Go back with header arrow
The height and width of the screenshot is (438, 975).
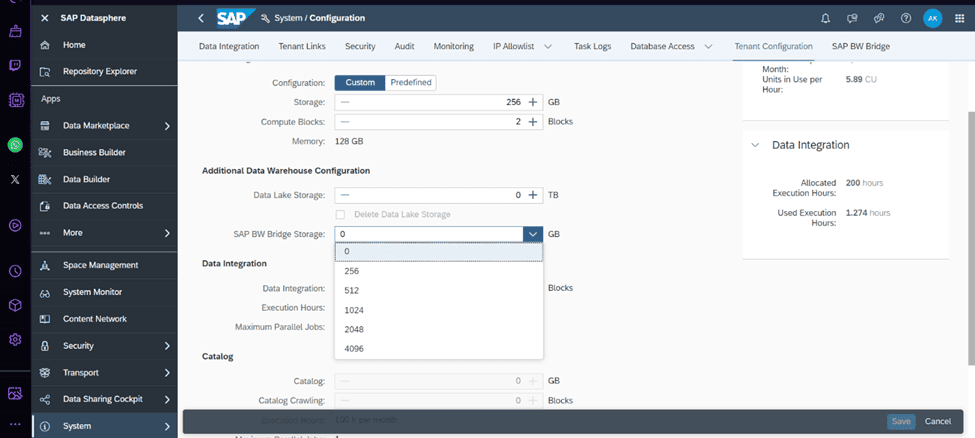(200, 18)
